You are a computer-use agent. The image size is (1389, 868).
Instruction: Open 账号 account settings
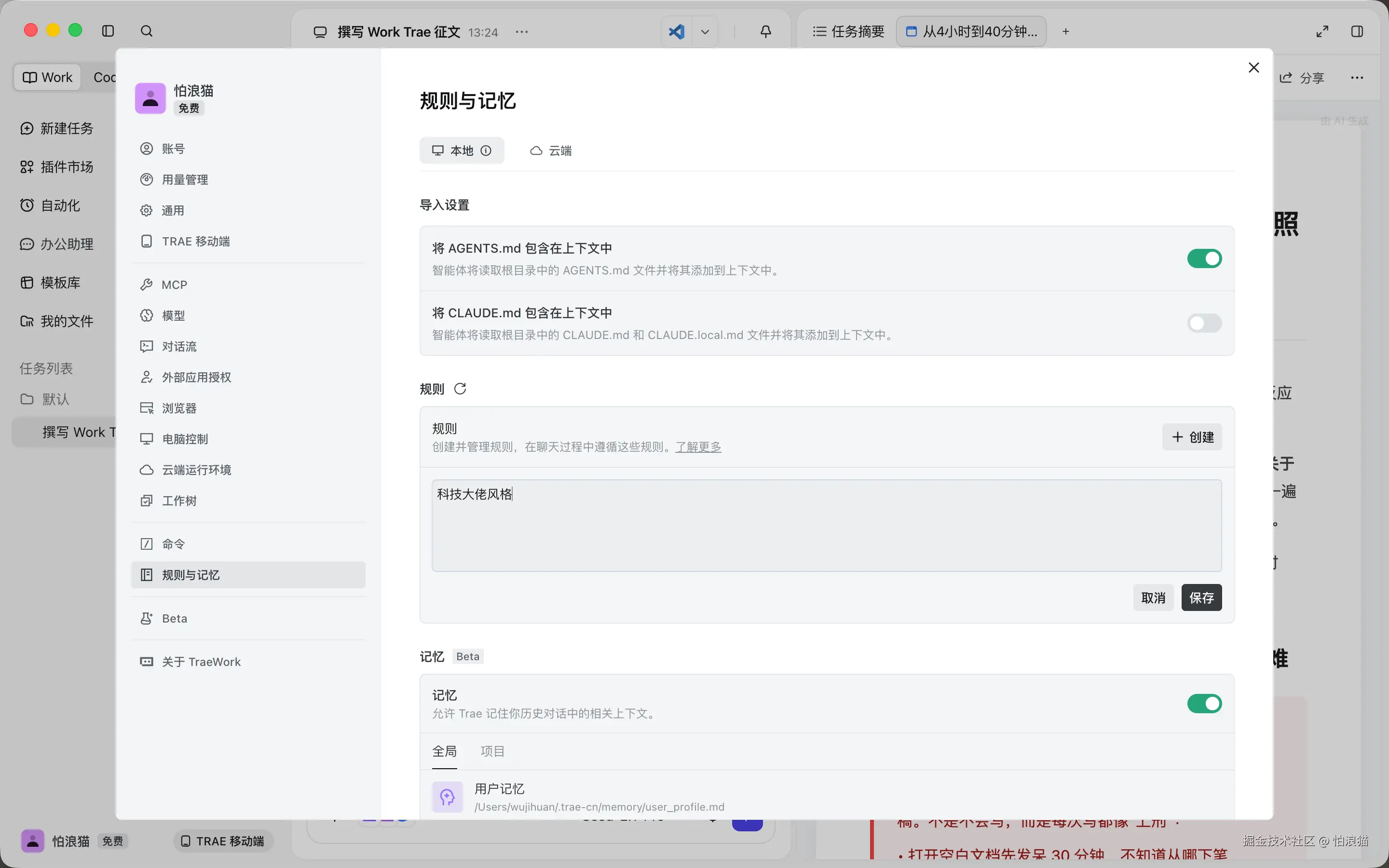tap(248, 149)
